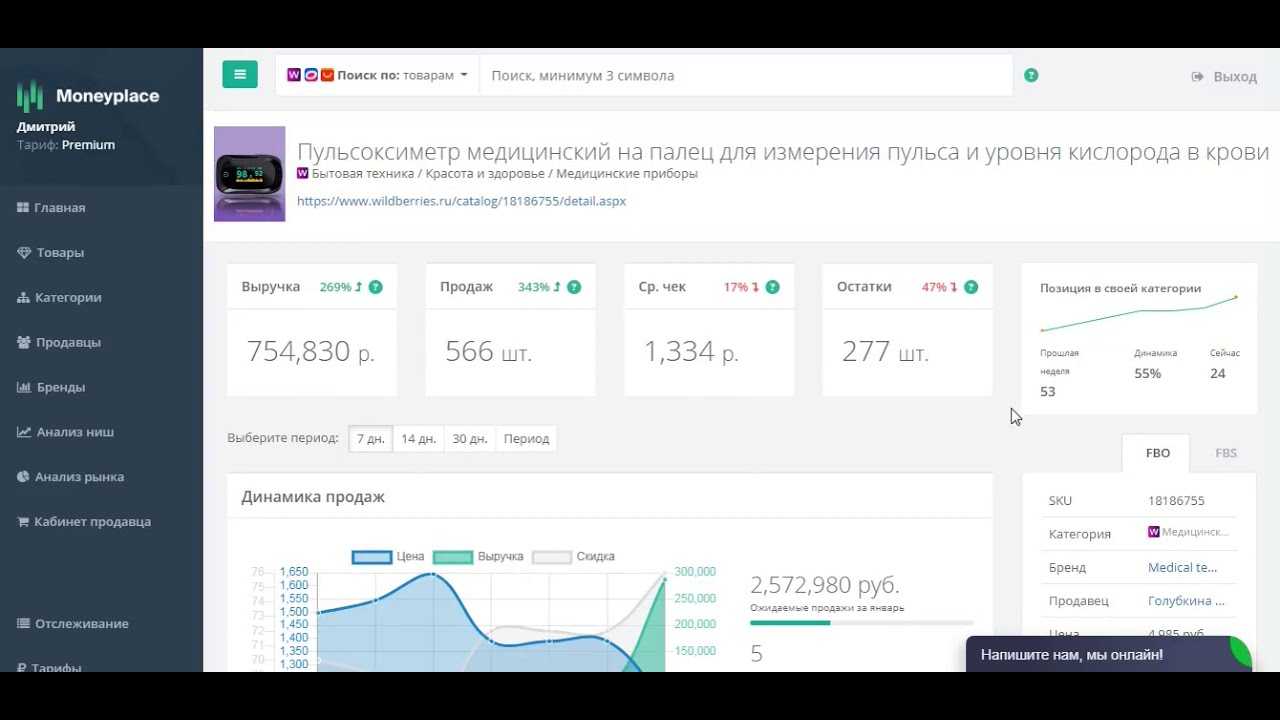Viewport: 1280px width, 720px height.
Task: Click the Главная grid icon in sidebar
Action: 23,208
